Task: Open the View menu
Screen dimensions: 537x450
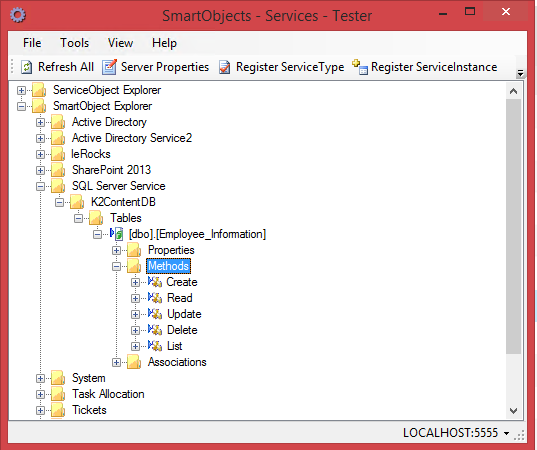Action: 120,43
